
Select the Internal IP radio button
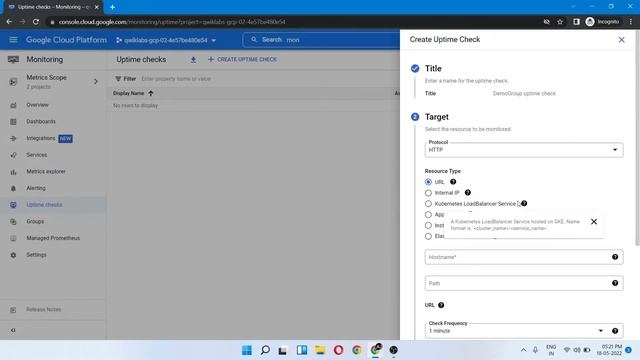(x=428, y=193)
